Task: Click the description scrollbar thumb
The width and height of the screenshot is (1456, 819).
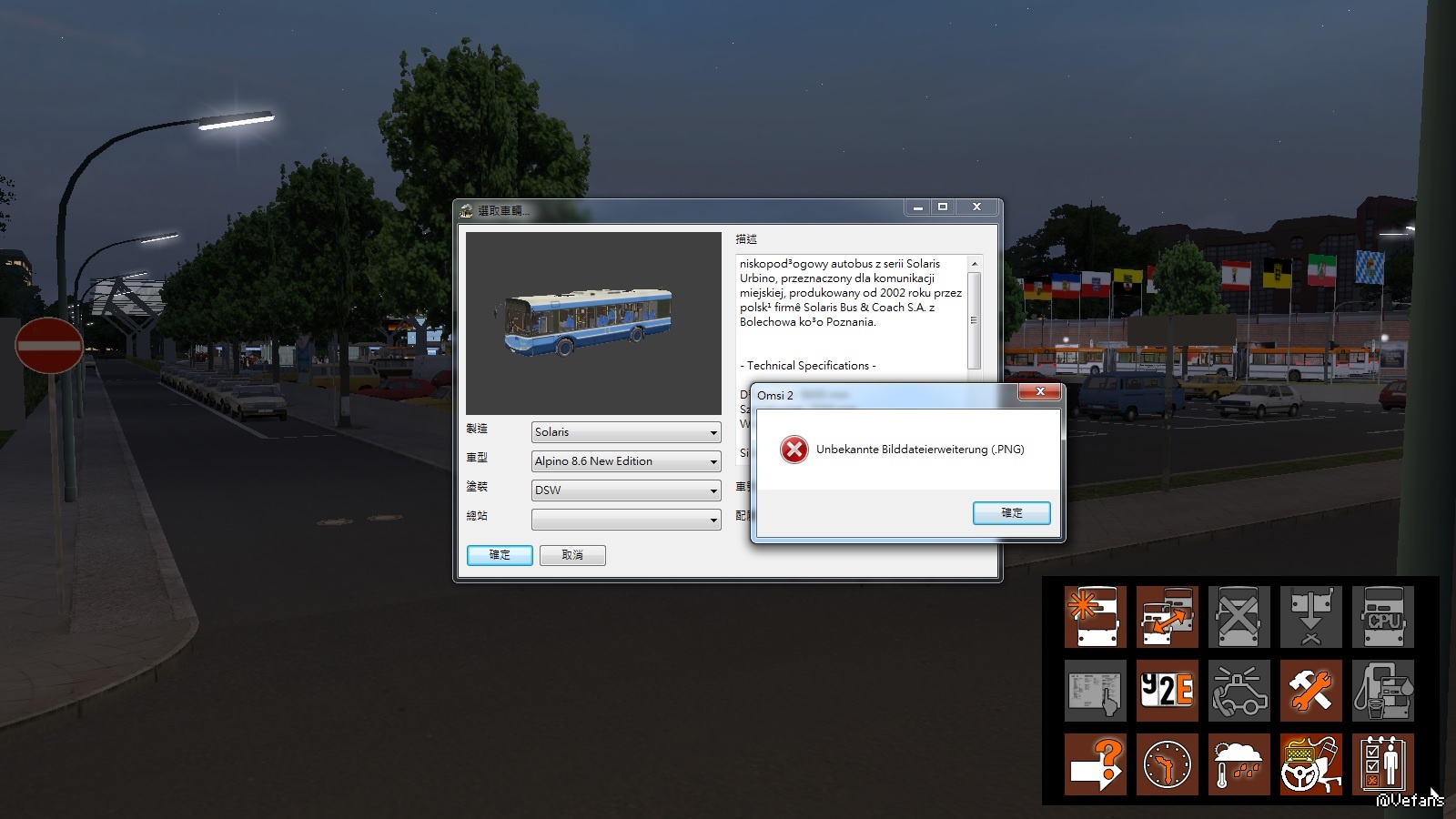Action: pos(975,320)
